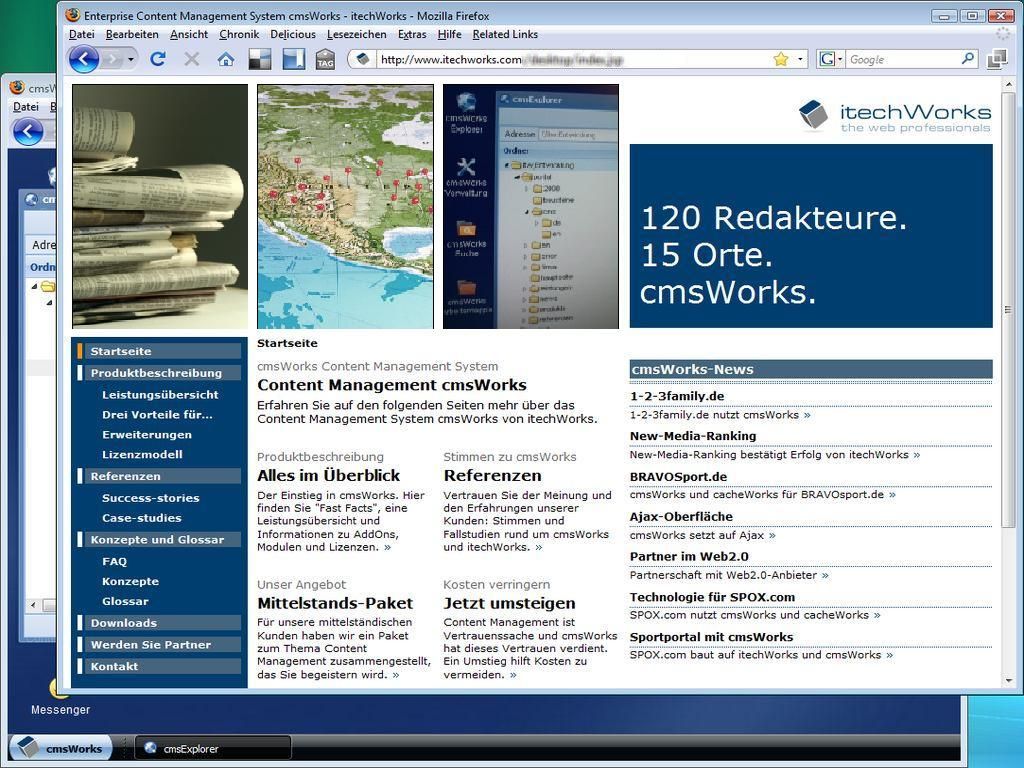1024x768 pixels.
Task: Click the stacked newspapers image
Action: [160, 206]
